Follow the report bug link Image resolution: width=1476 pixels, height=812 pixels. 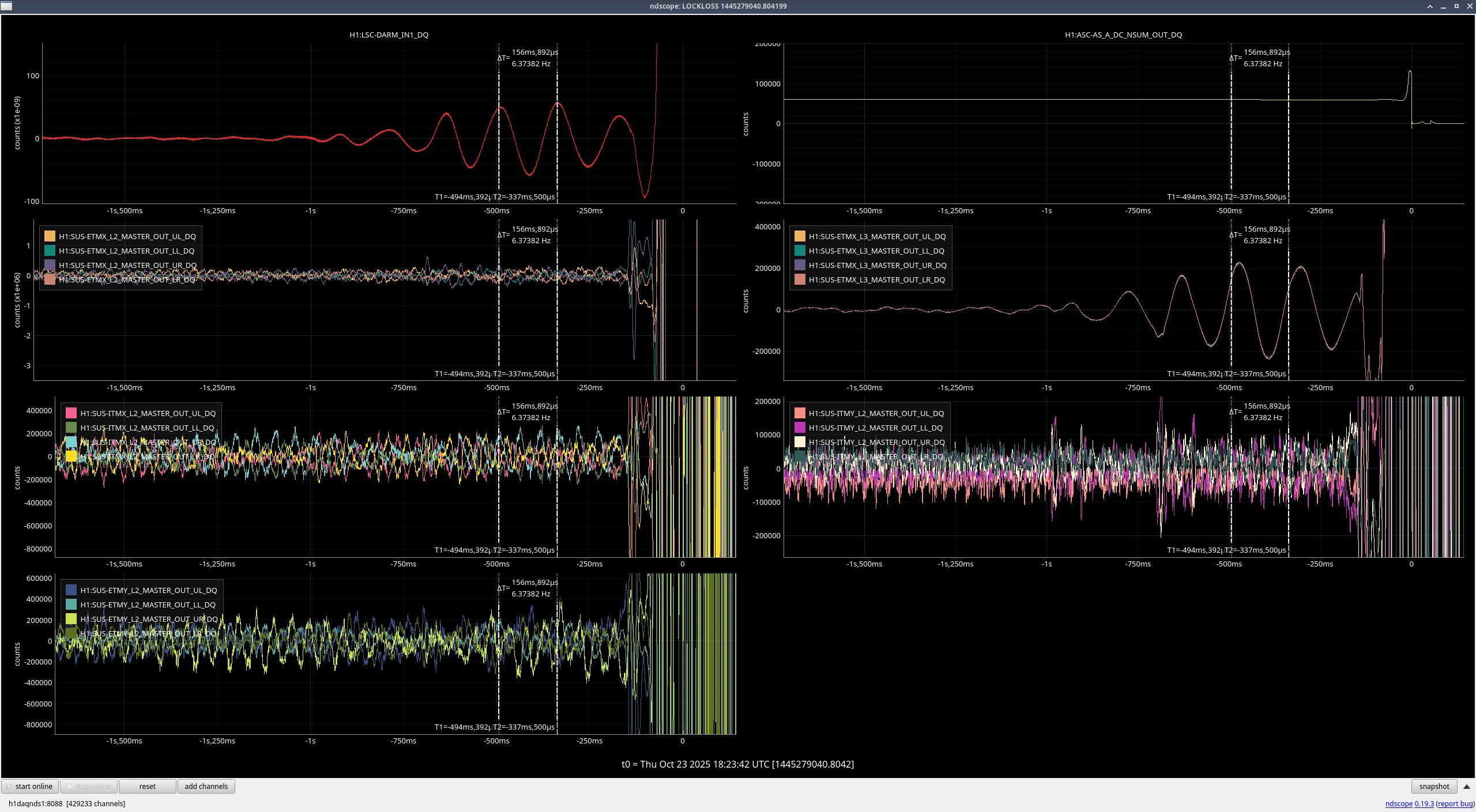click(x=1455, y=804)
